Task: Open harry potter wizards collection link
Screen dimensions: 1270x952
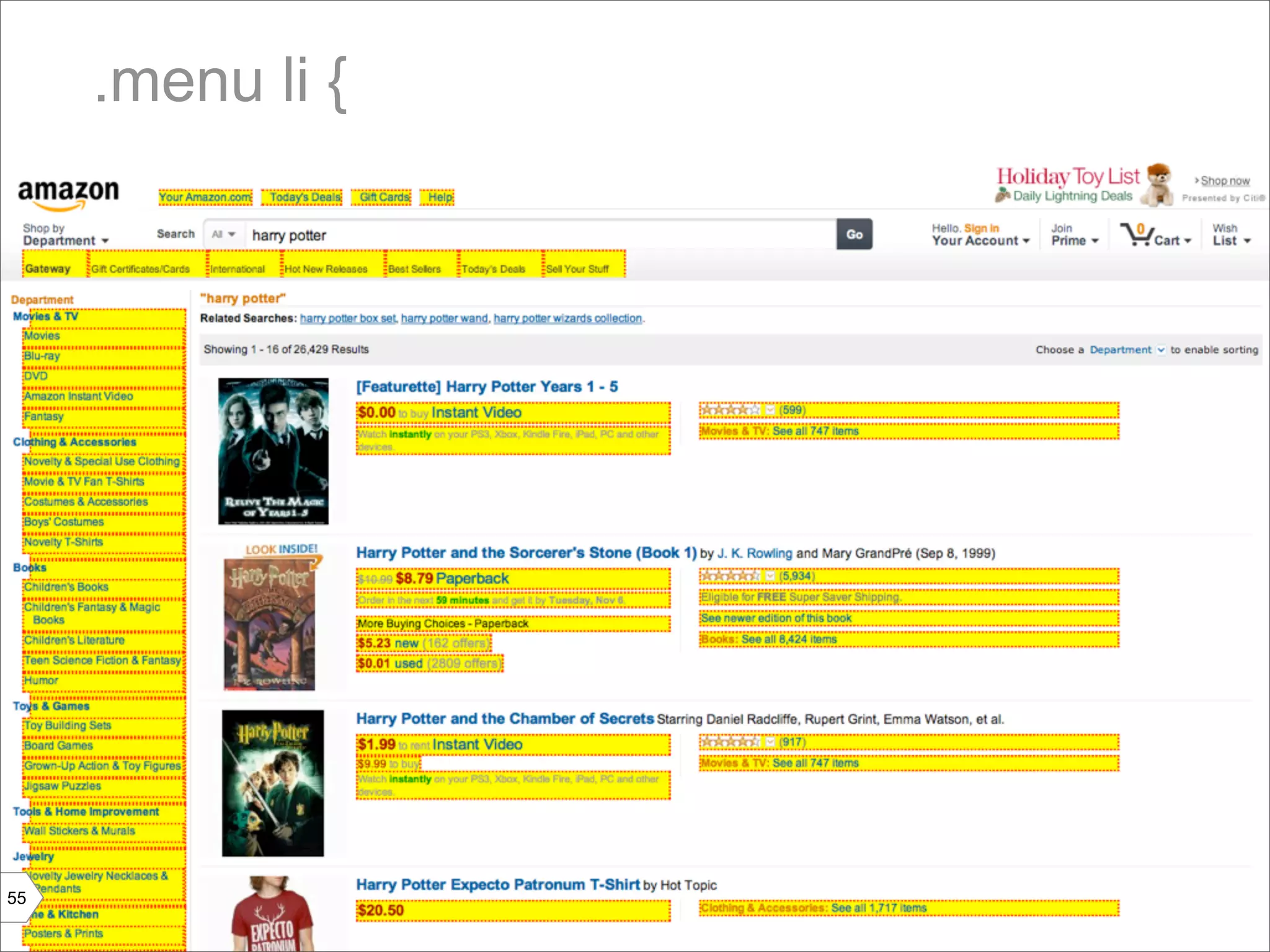Action: click(x=567, y=318)
